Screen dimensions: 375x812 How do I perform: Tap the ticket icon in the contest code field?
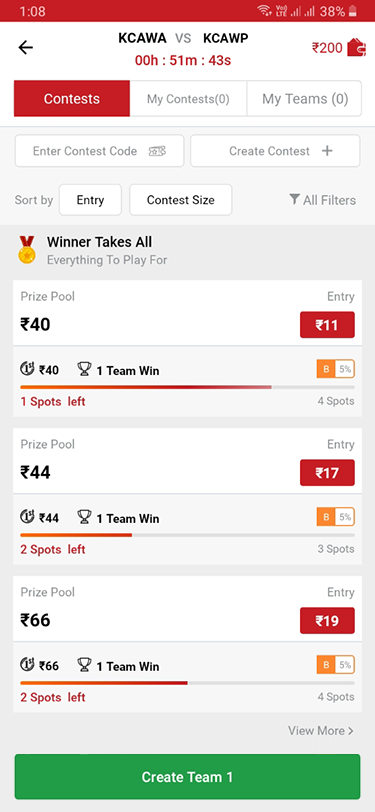coord(157,151)
